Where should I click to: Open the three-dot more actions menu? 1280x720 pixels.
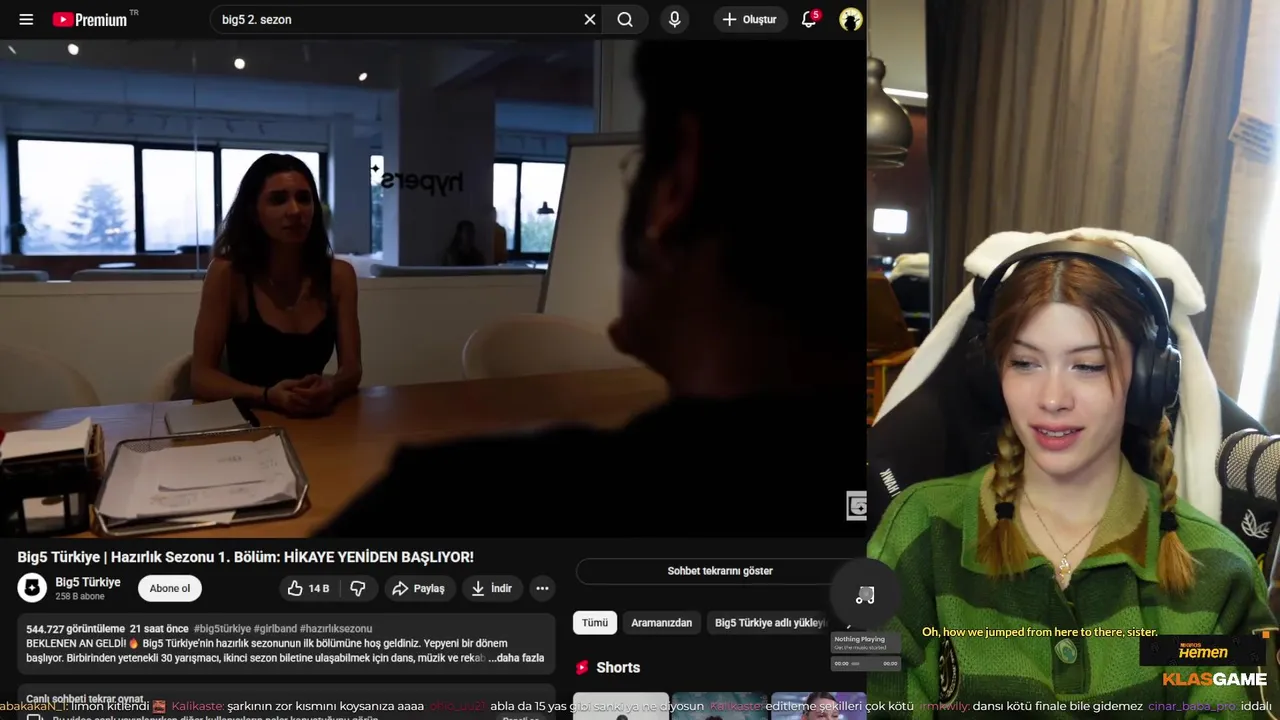point(542,588)
